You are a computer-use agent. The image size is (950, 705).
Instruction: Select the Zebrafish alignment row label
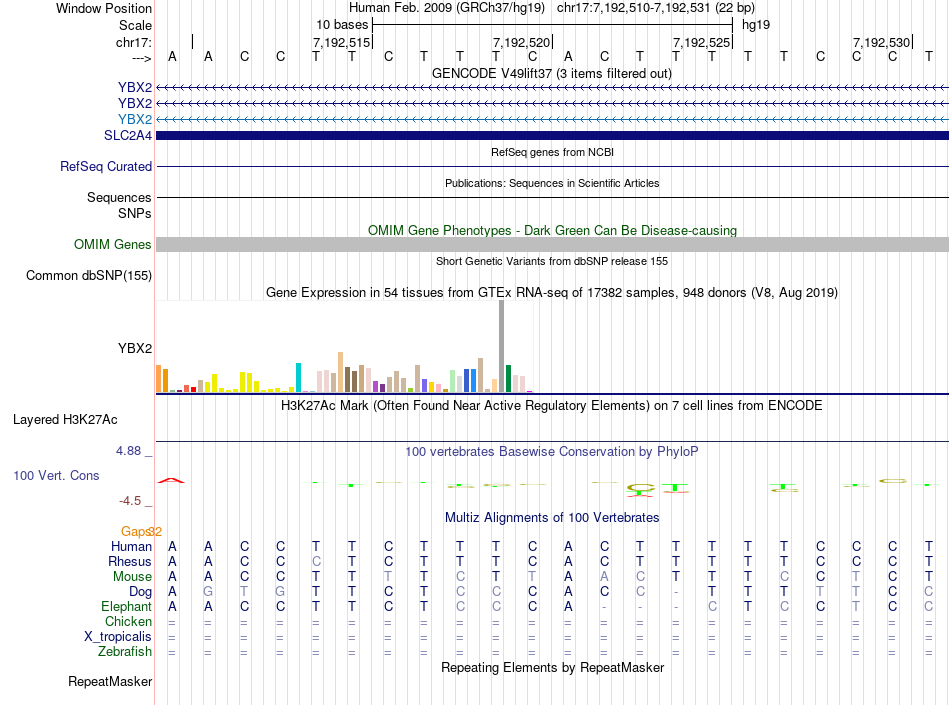tap(125, 652)
